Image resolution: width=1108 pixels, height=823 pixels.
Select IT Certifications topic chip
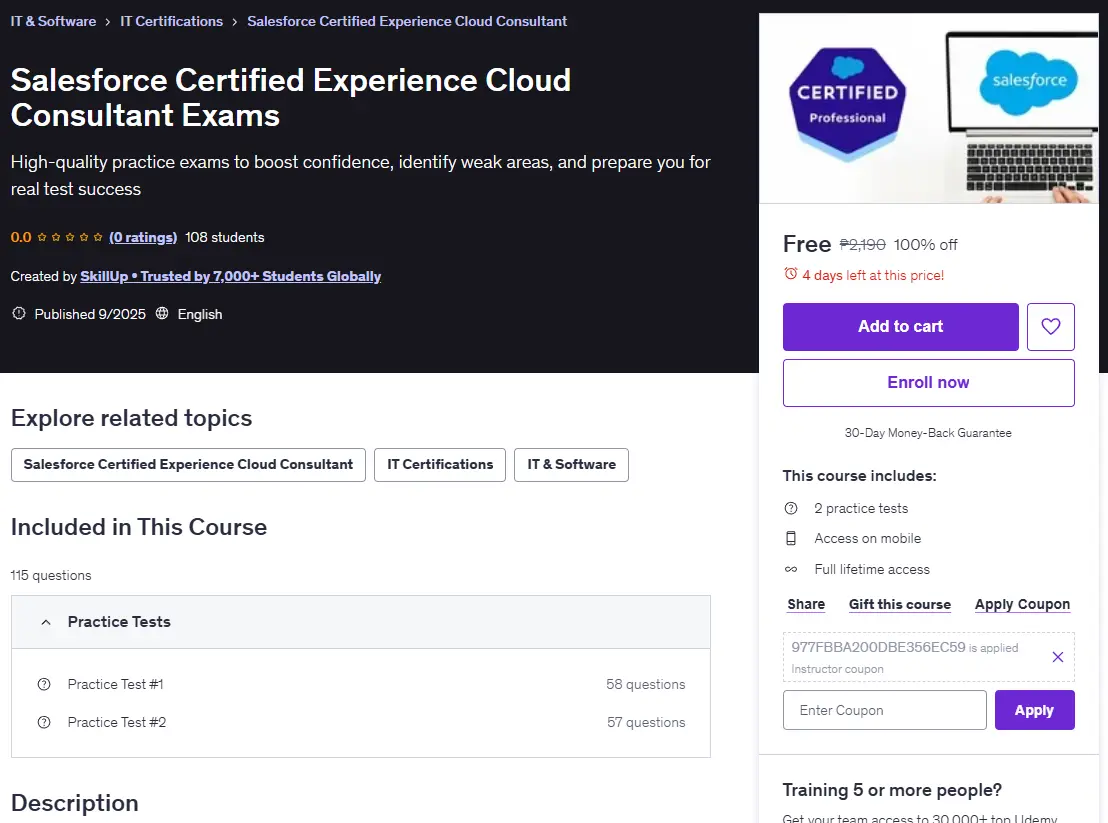pyautogui.click(x=440, y=465)
